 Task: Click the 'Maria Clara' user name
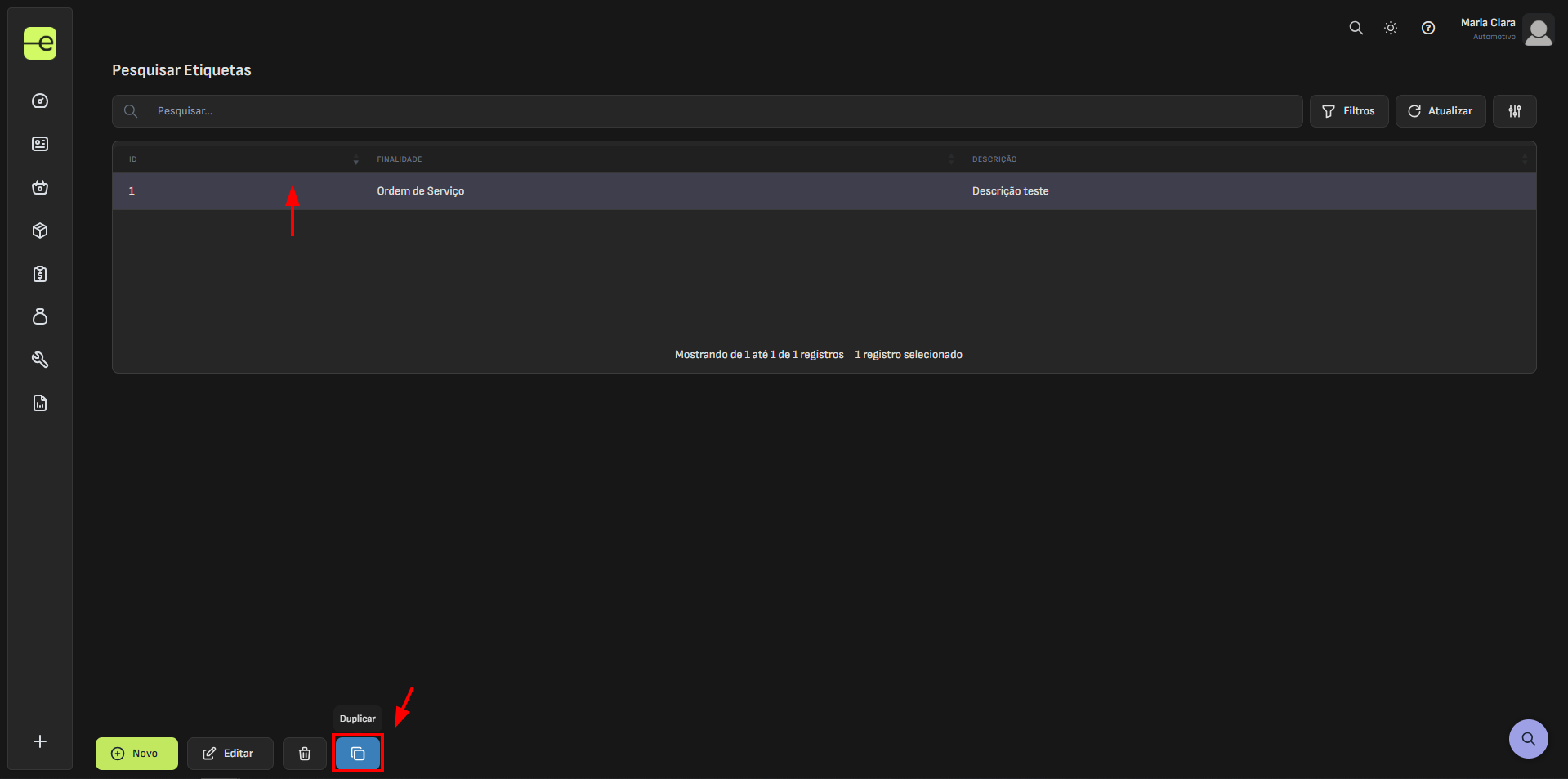(x=1488, y=23)
